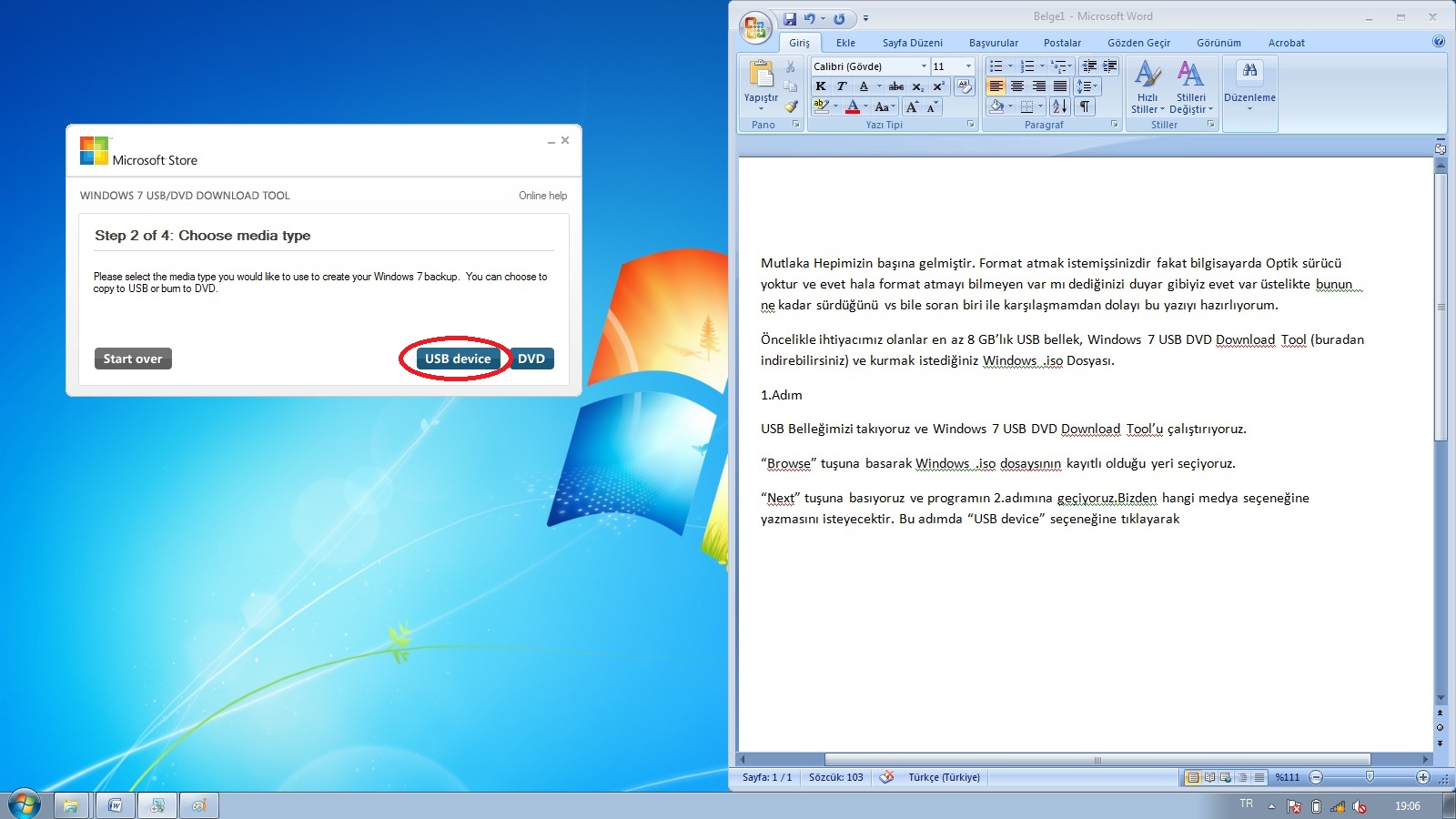Open the Hızlı Stiller gallery
The height and width of the screenshot is (819, 1456).
[x=1148, y=86]
